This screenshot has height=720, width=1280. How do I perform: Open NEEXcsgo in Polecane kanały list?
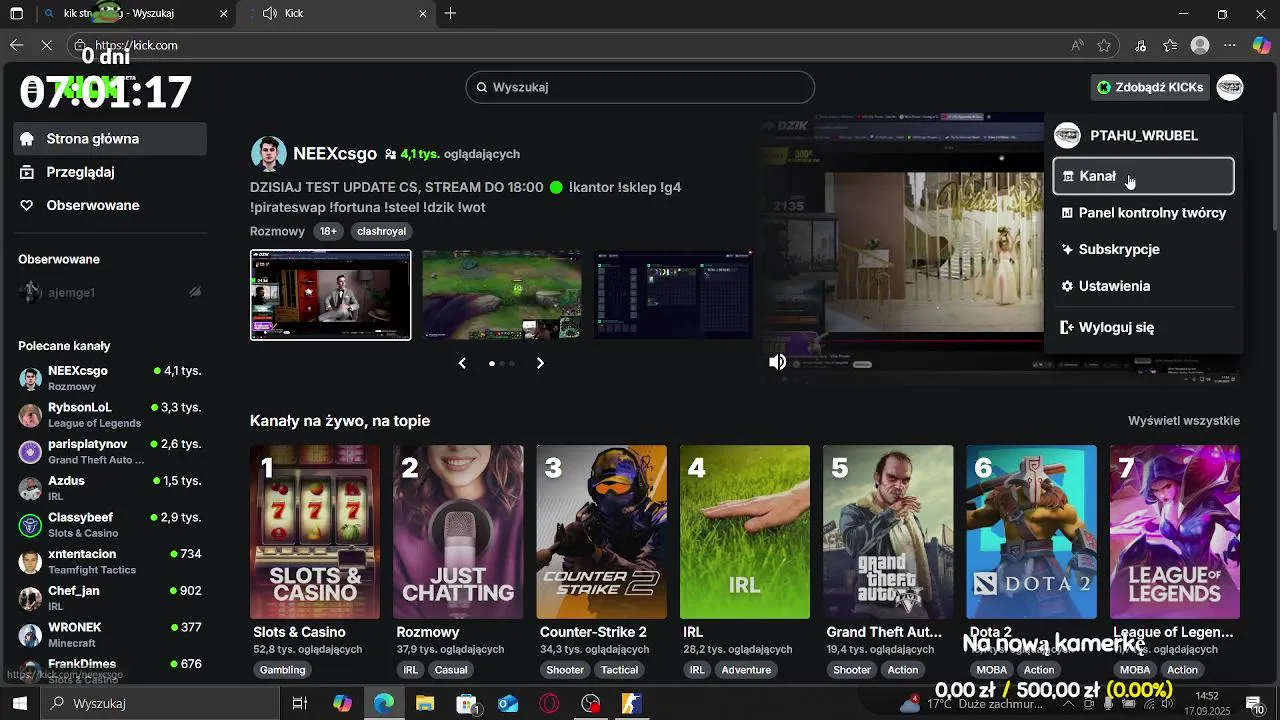click(110, 378)
